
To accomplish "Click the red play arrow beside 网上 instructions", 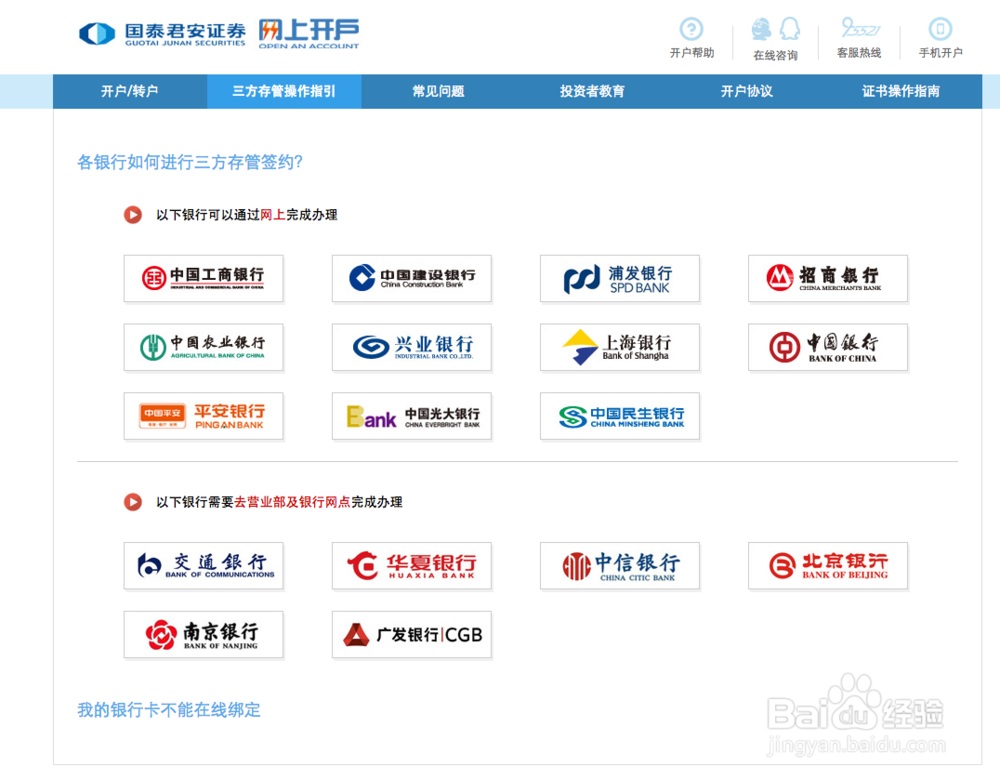I will point(131,214).
